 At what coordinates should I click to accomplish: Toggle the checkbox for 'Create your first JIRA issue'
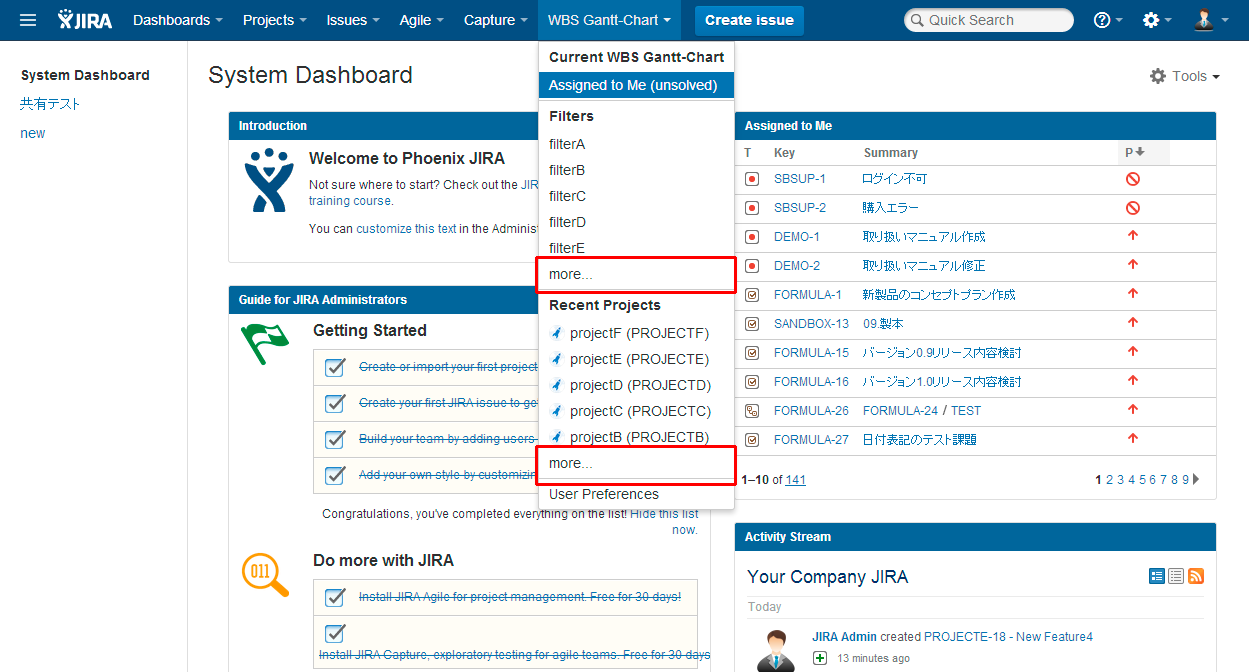point(335,403)
